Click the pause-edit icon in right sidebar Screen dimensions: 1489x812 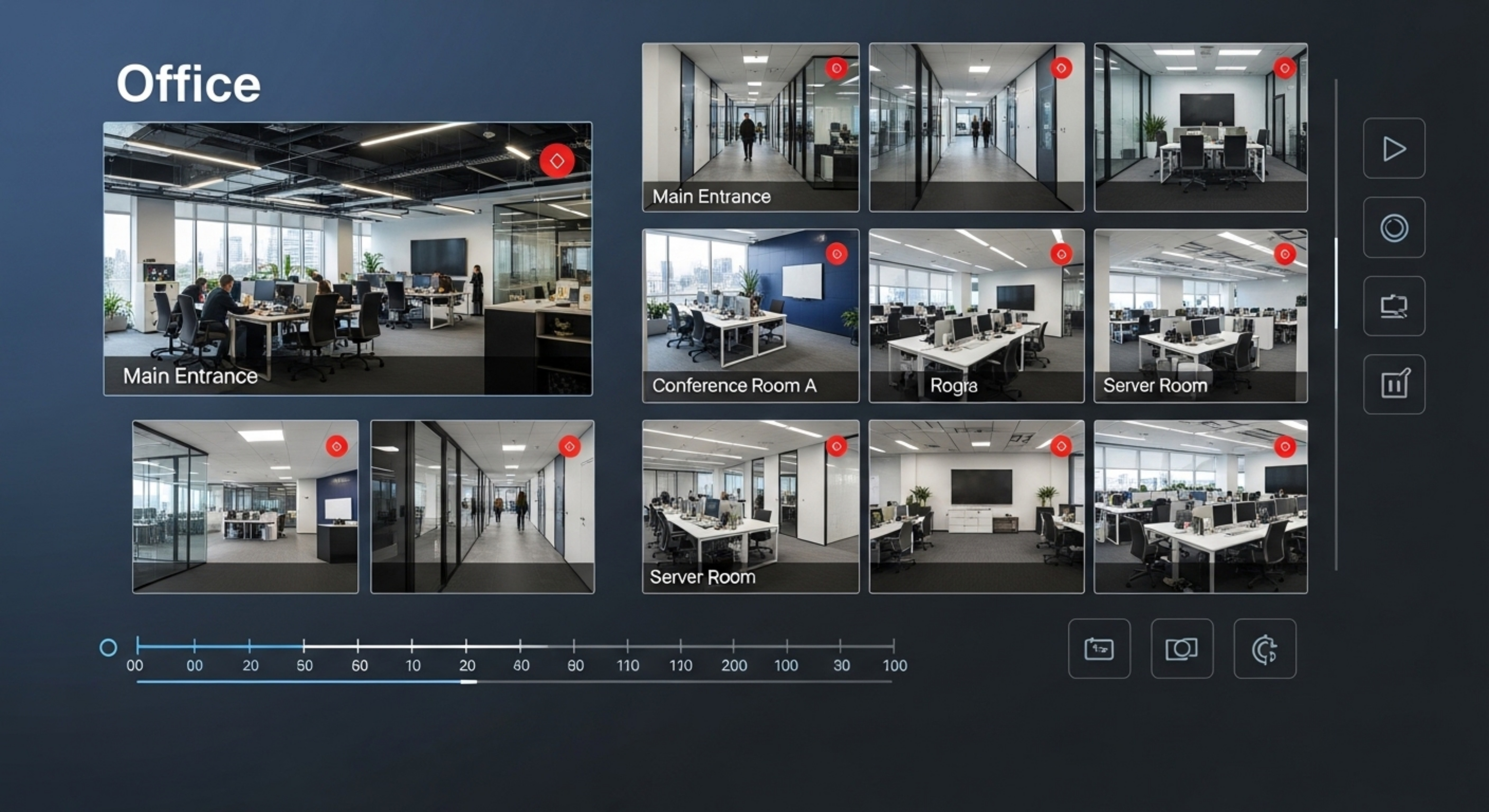(1394, 384)
